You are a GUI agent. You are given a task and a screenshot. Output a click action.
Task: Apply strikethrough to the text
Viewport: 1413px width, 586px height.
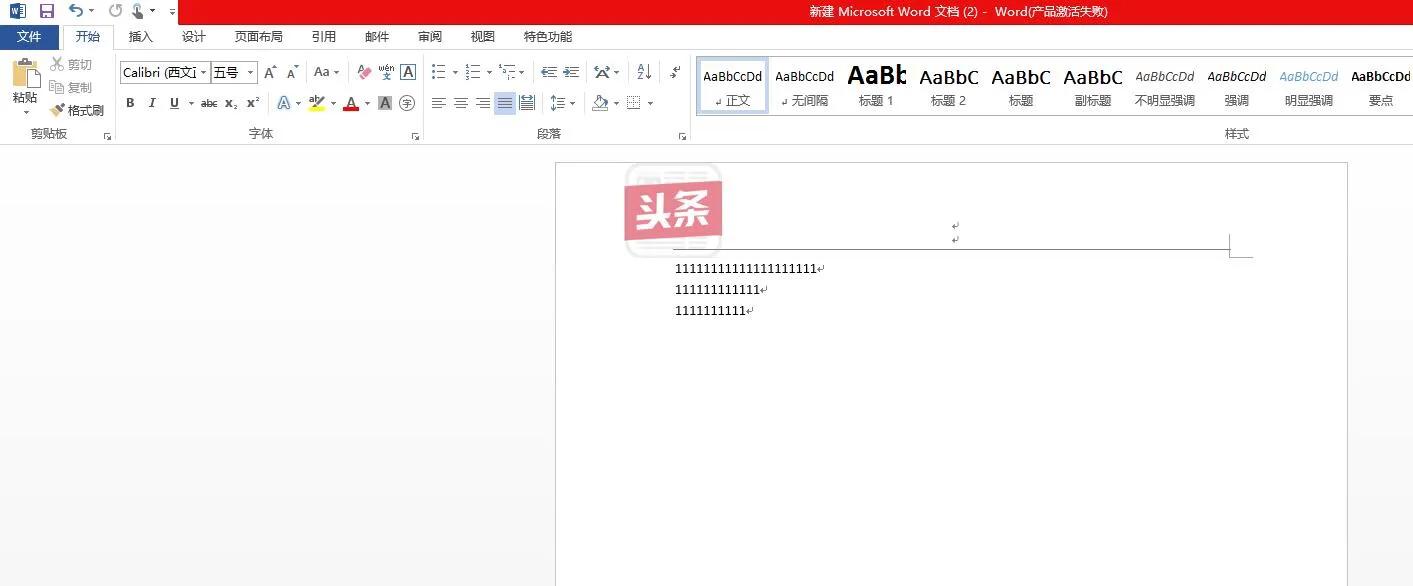208,103
